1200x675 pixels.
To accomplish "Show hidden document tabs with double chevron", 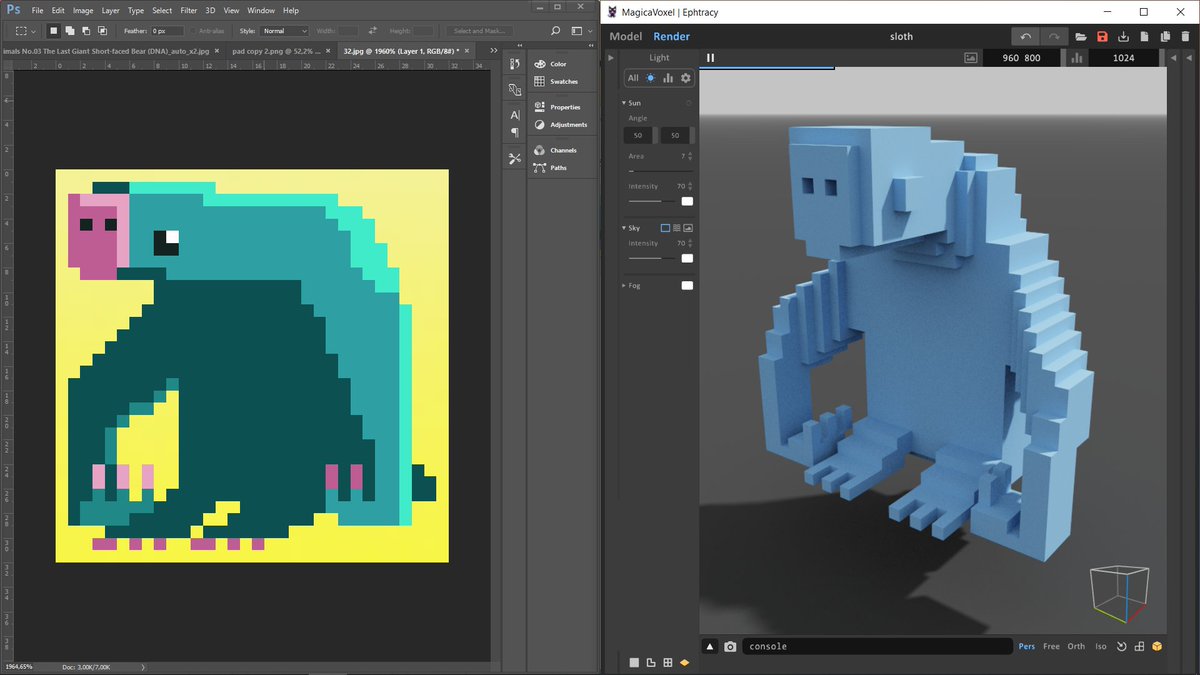I will tap(495, 49).
